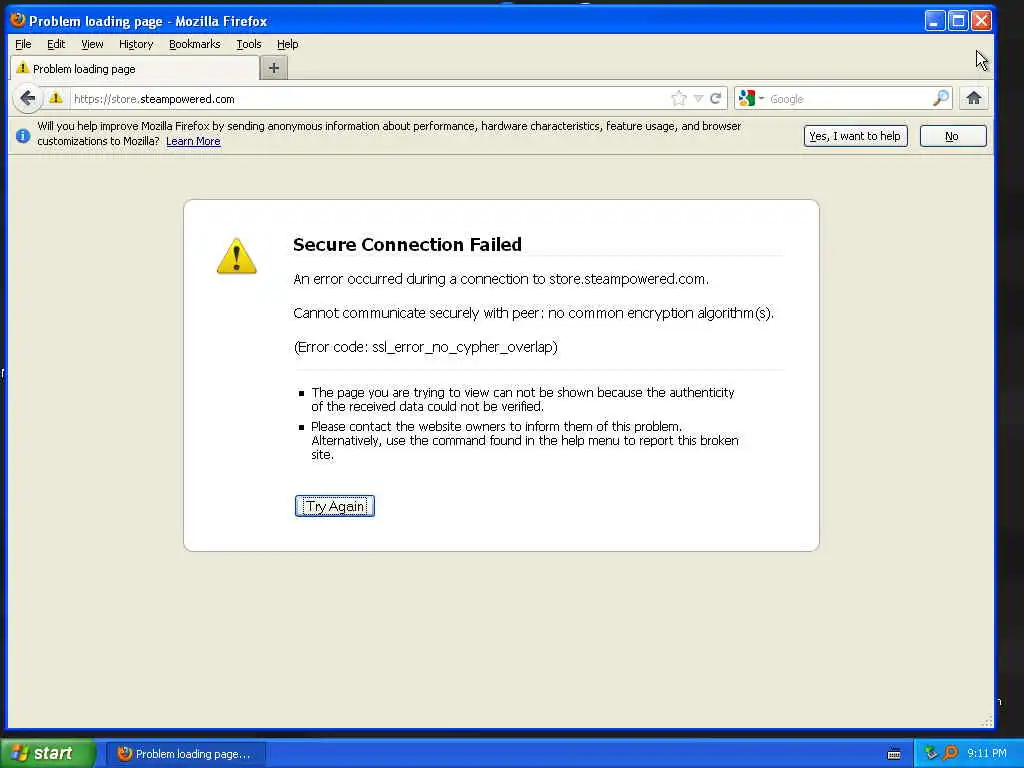The image size is (1024, 768).
Task: Click the blue info icon in the notification bar
Action: (x=23, y=135)
